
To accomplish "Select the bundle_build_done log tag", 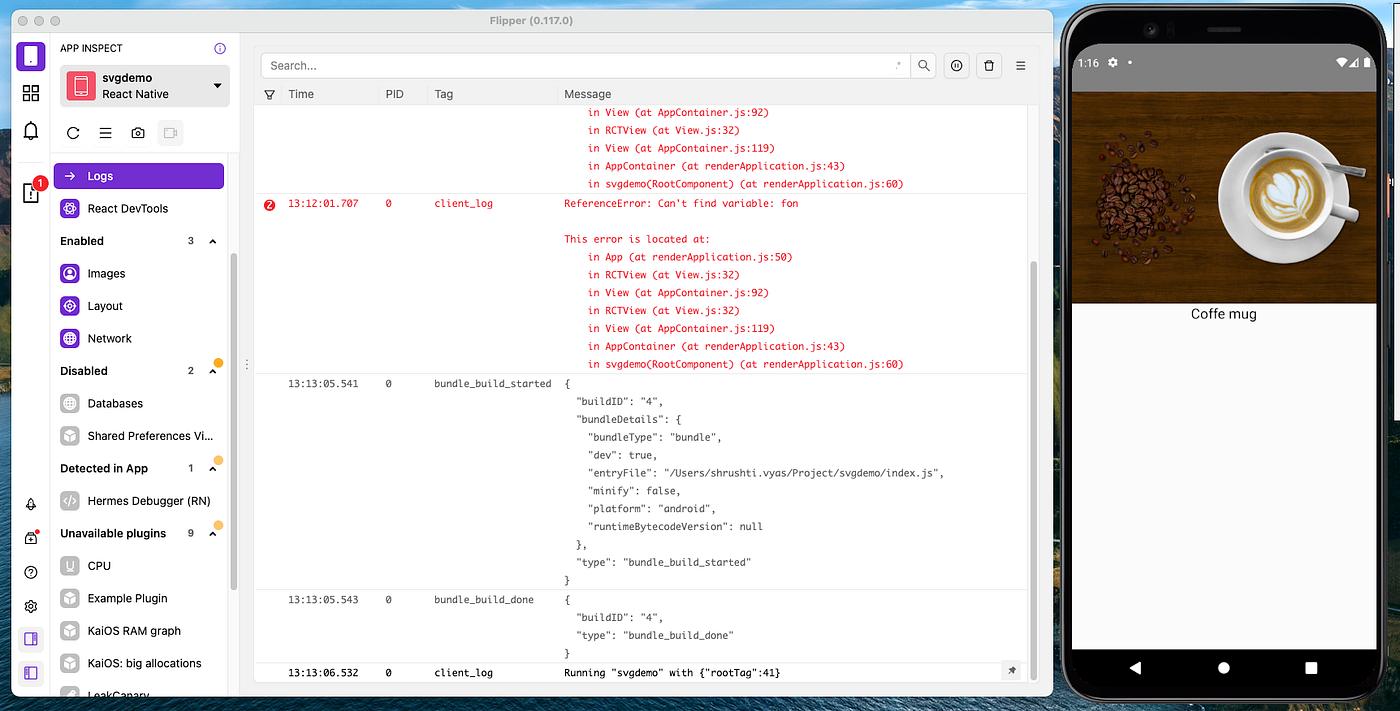I will click(484, 600).
